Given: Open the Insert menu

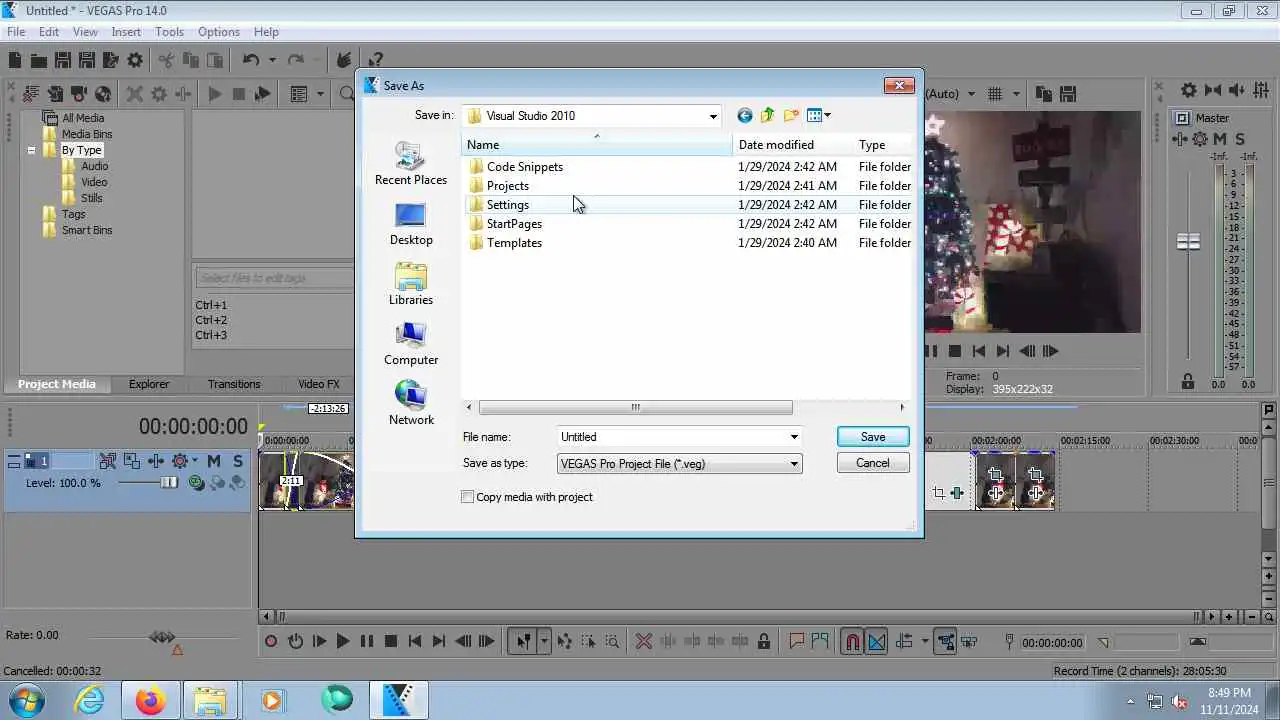Looking at the screenshot, I should (126, 32).
